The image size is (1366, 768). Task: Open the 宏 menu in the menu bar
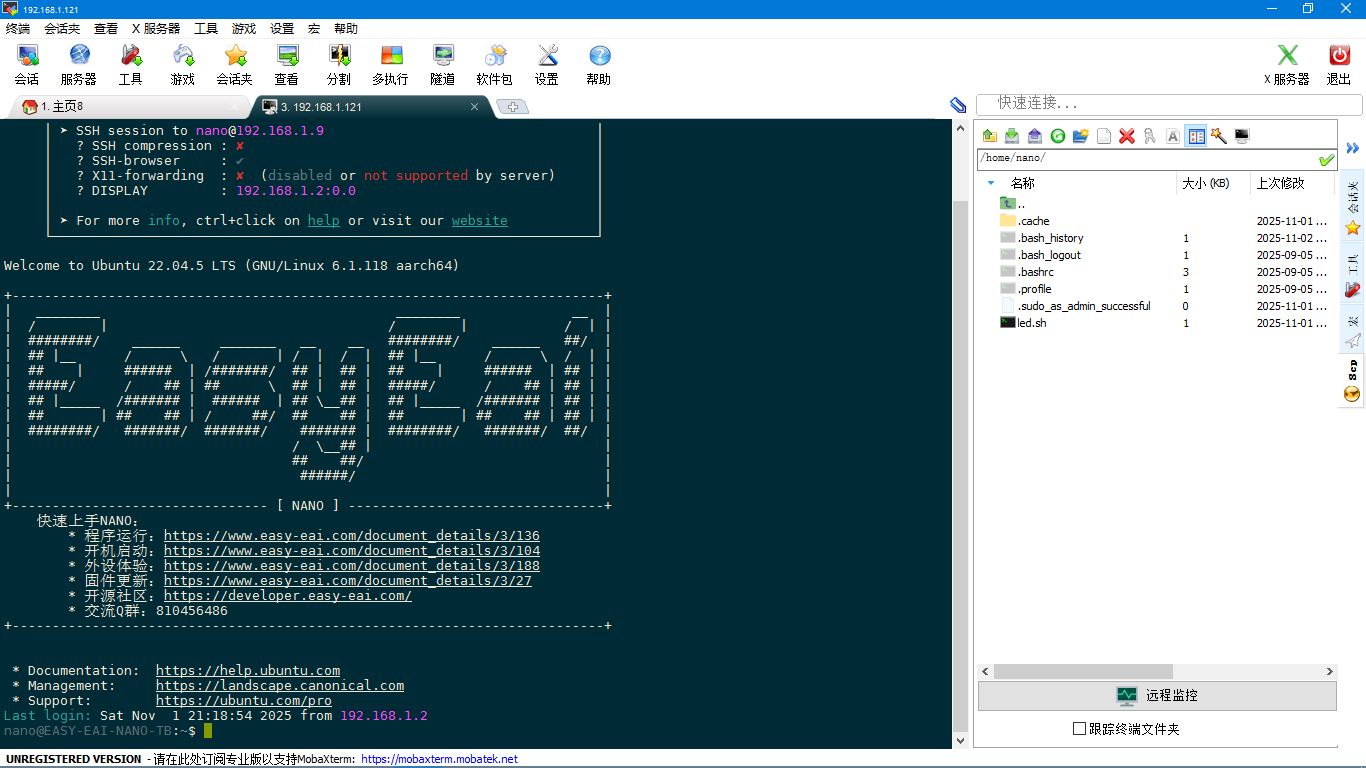314,29
